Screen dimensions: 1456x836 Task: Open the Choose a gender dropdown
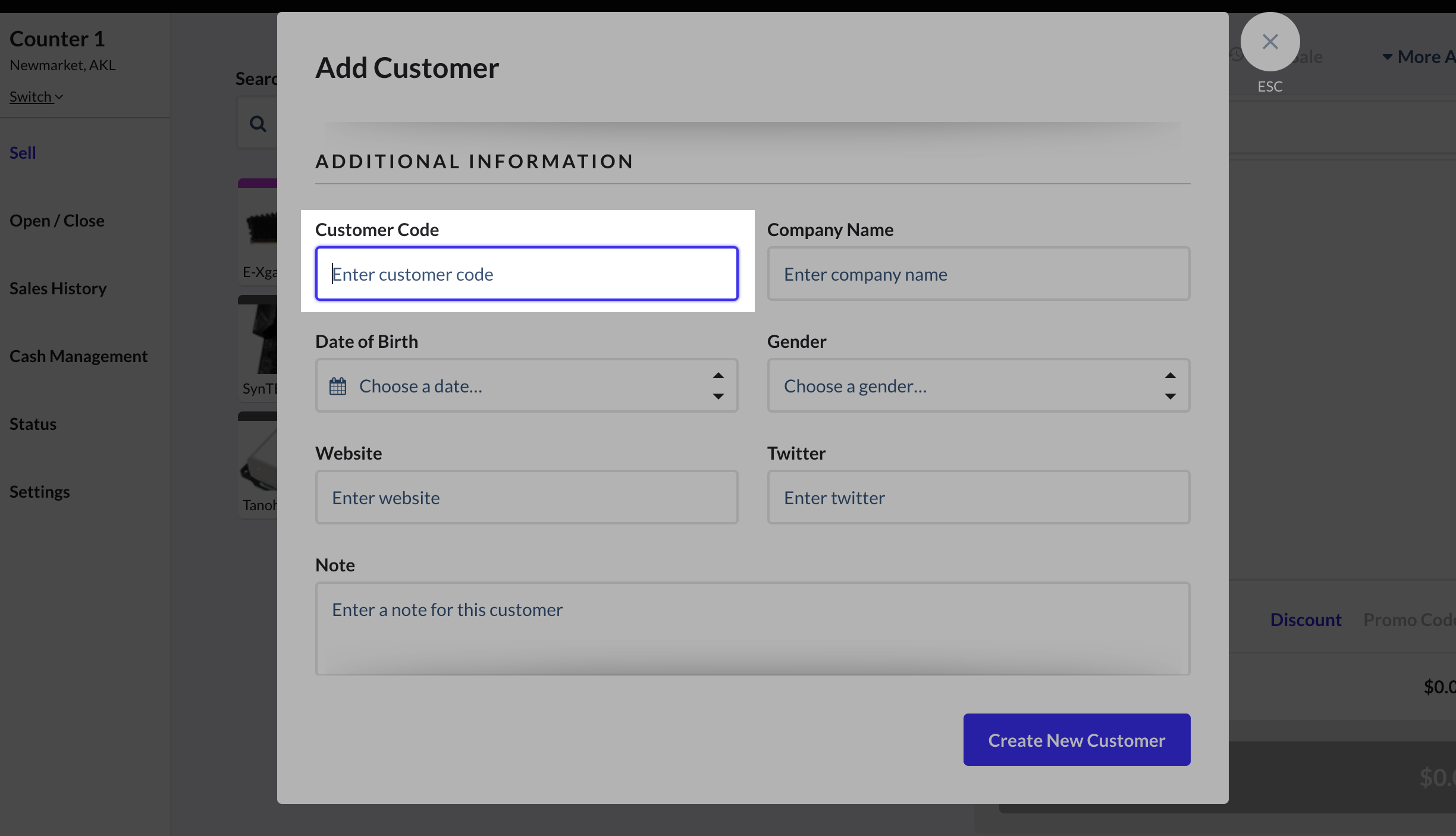[978, 386]
